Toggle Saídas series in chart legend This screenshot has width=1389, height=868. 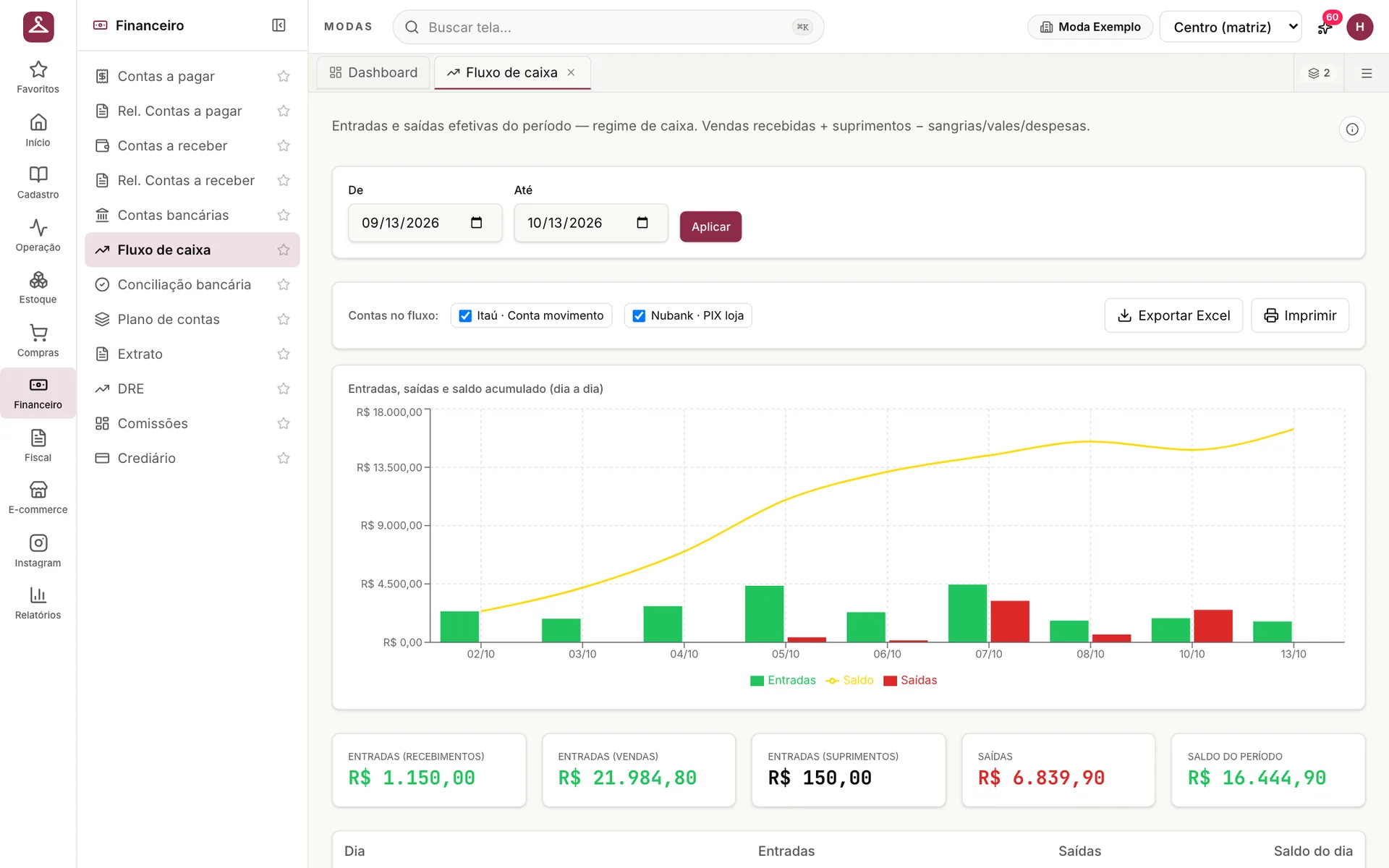coord(910,680)
